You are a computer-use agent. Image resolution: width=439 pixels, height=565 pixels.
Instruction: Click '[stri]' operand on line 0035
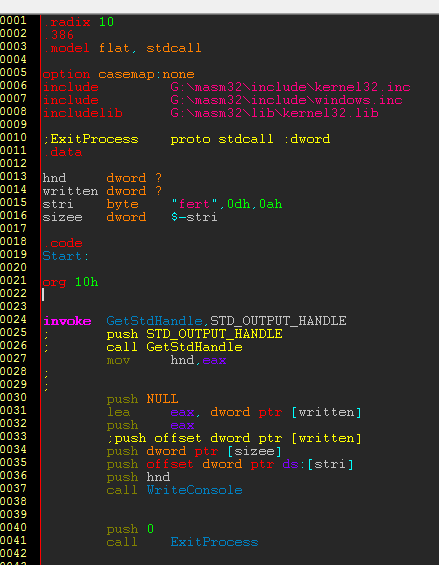tap(330, 464)
